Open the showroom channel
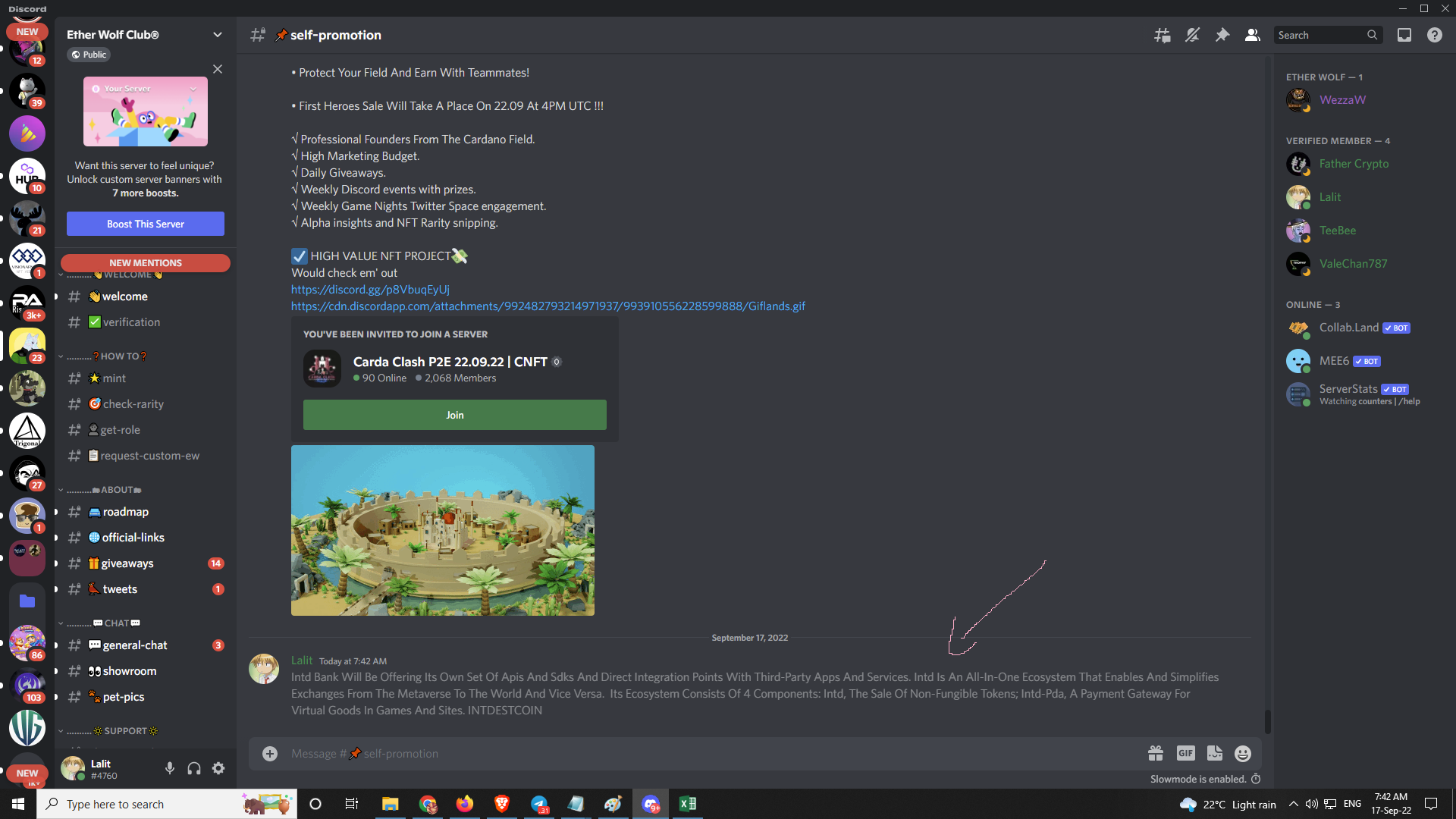The image size is (1456, 819). point(144,671)
